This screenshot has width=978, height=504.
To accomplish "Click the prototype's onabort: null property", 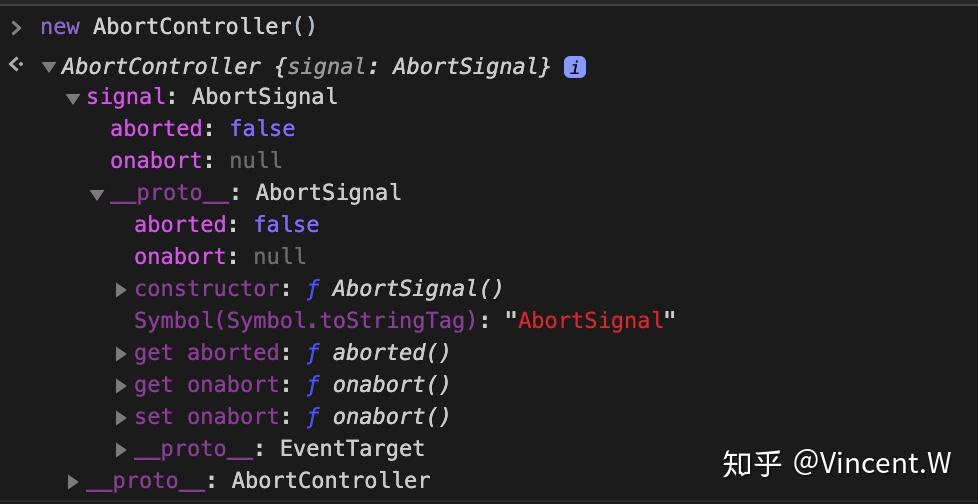I will pos(220,257).
